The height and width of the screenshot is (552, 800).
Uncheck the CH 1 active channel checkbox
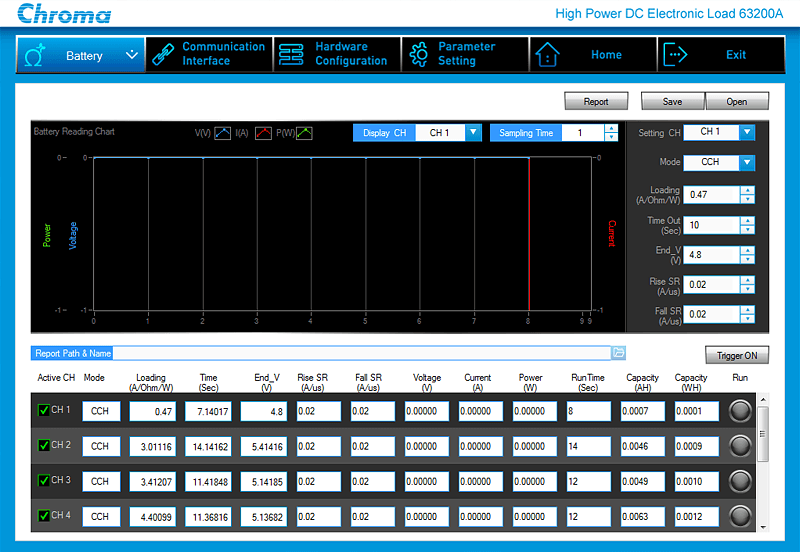point(44,410)
